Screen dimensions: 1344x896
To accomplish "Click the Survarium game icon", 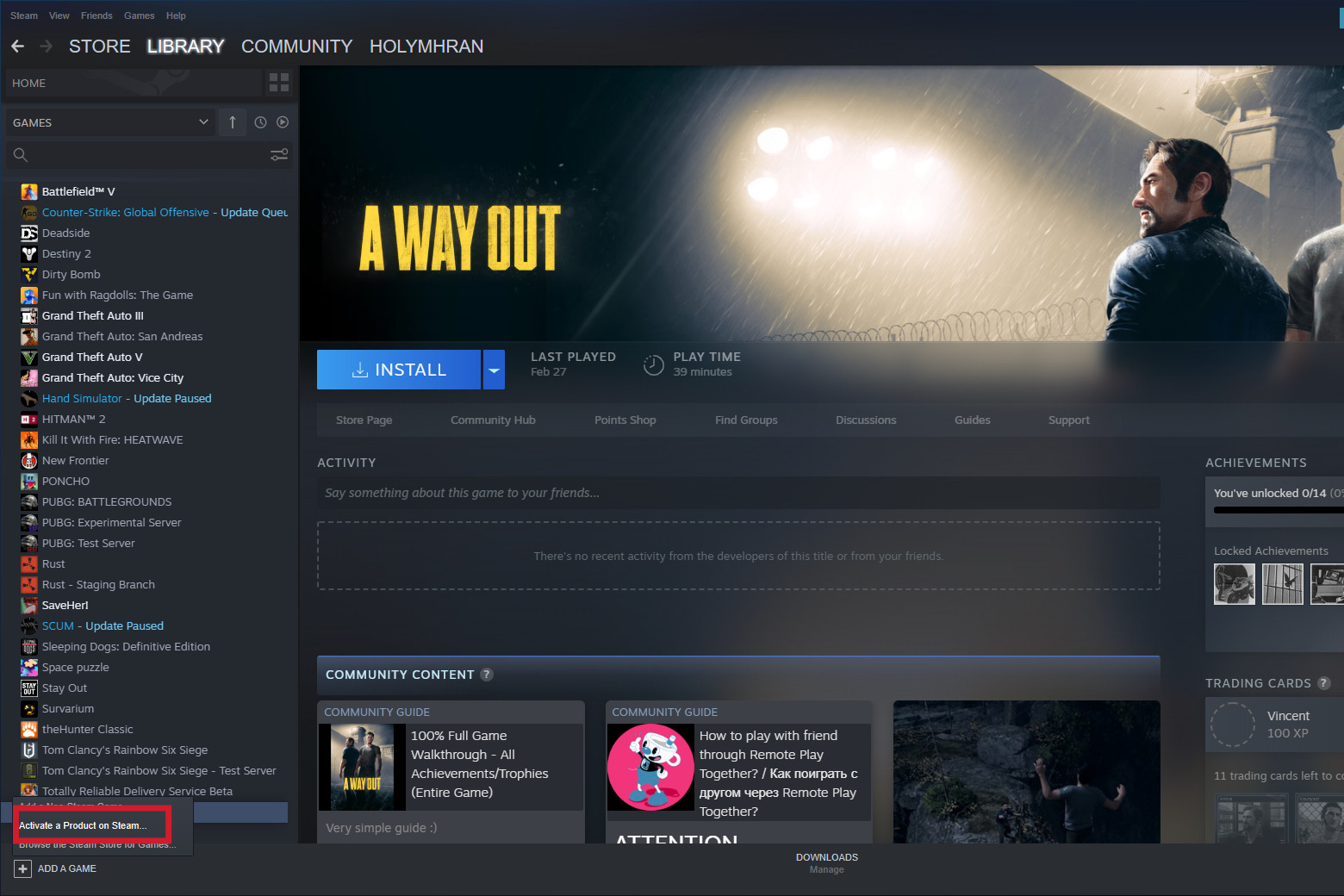I will 29,709.
